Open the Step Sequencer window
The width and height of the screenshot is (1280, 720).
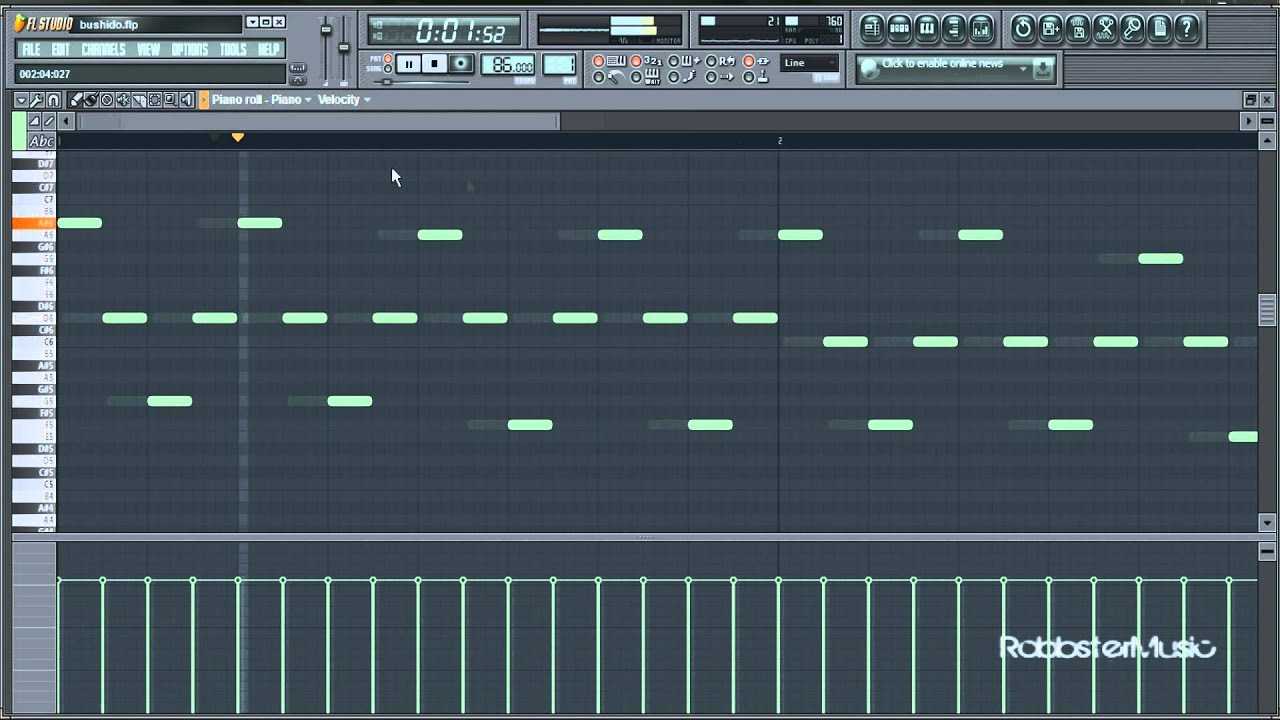pos(899,28)
